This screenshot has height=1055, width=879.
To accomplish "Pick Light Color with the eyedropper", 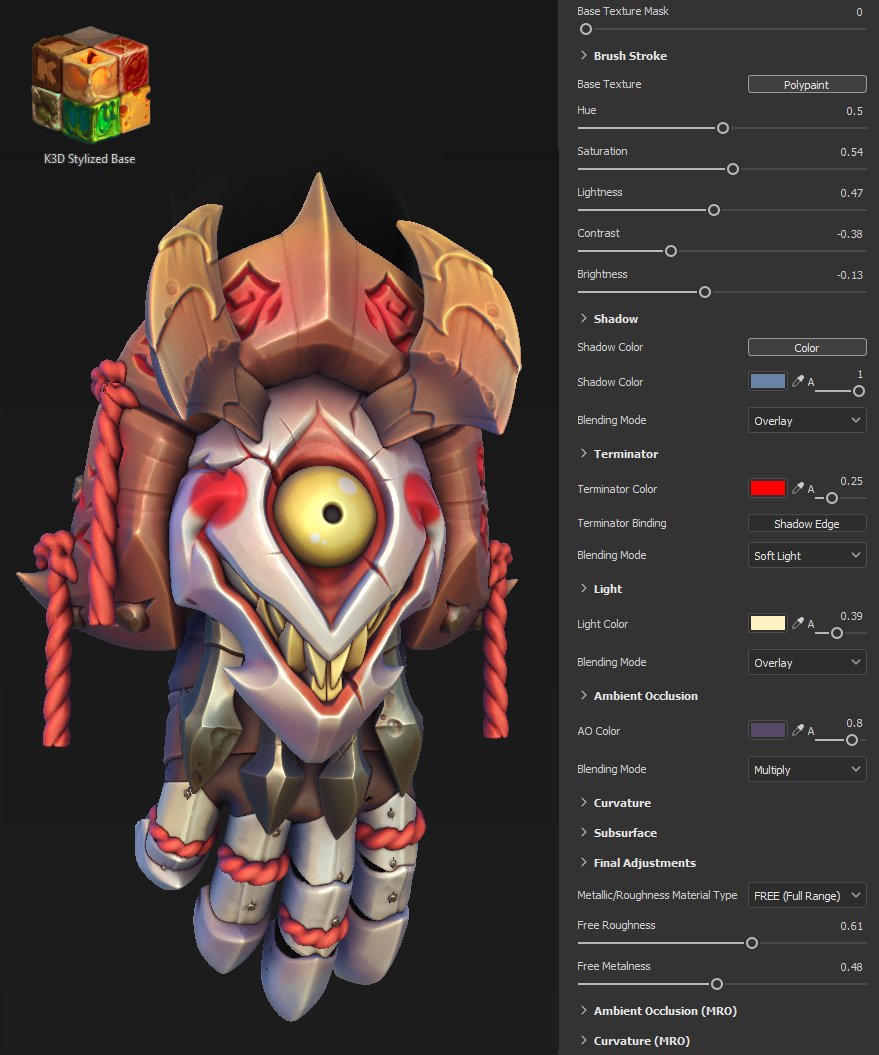I will coord(798,623).
